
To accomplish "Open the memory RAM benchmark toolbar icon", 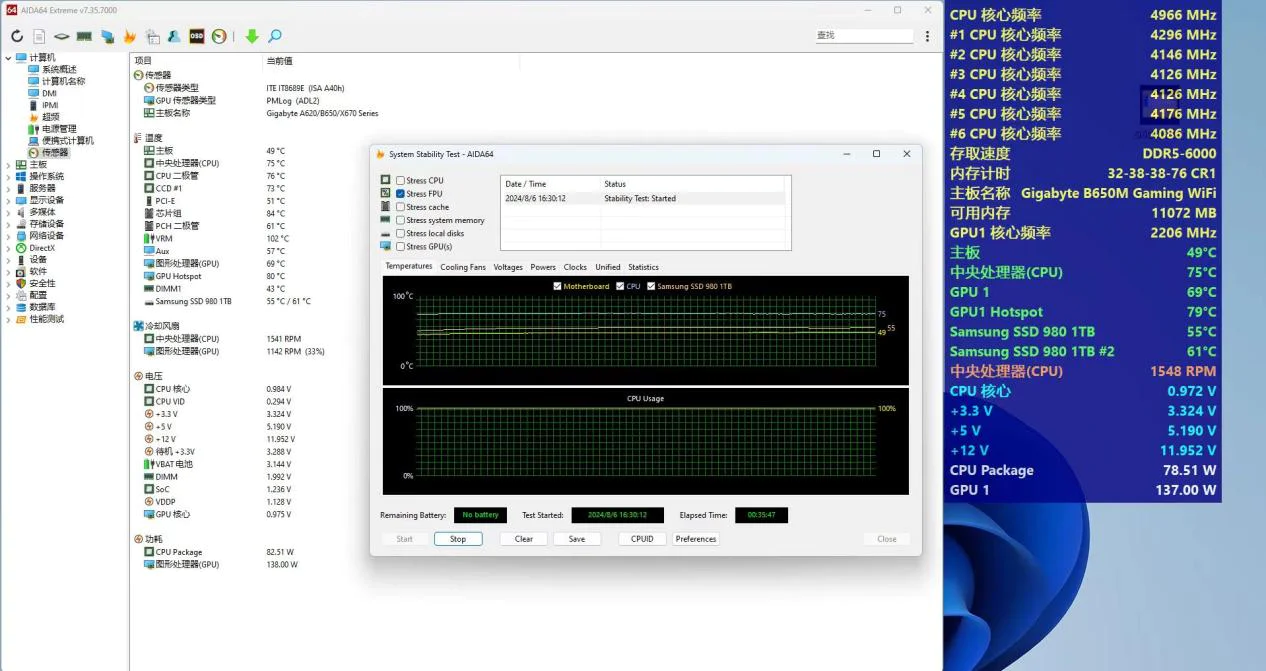I will 84,37.
